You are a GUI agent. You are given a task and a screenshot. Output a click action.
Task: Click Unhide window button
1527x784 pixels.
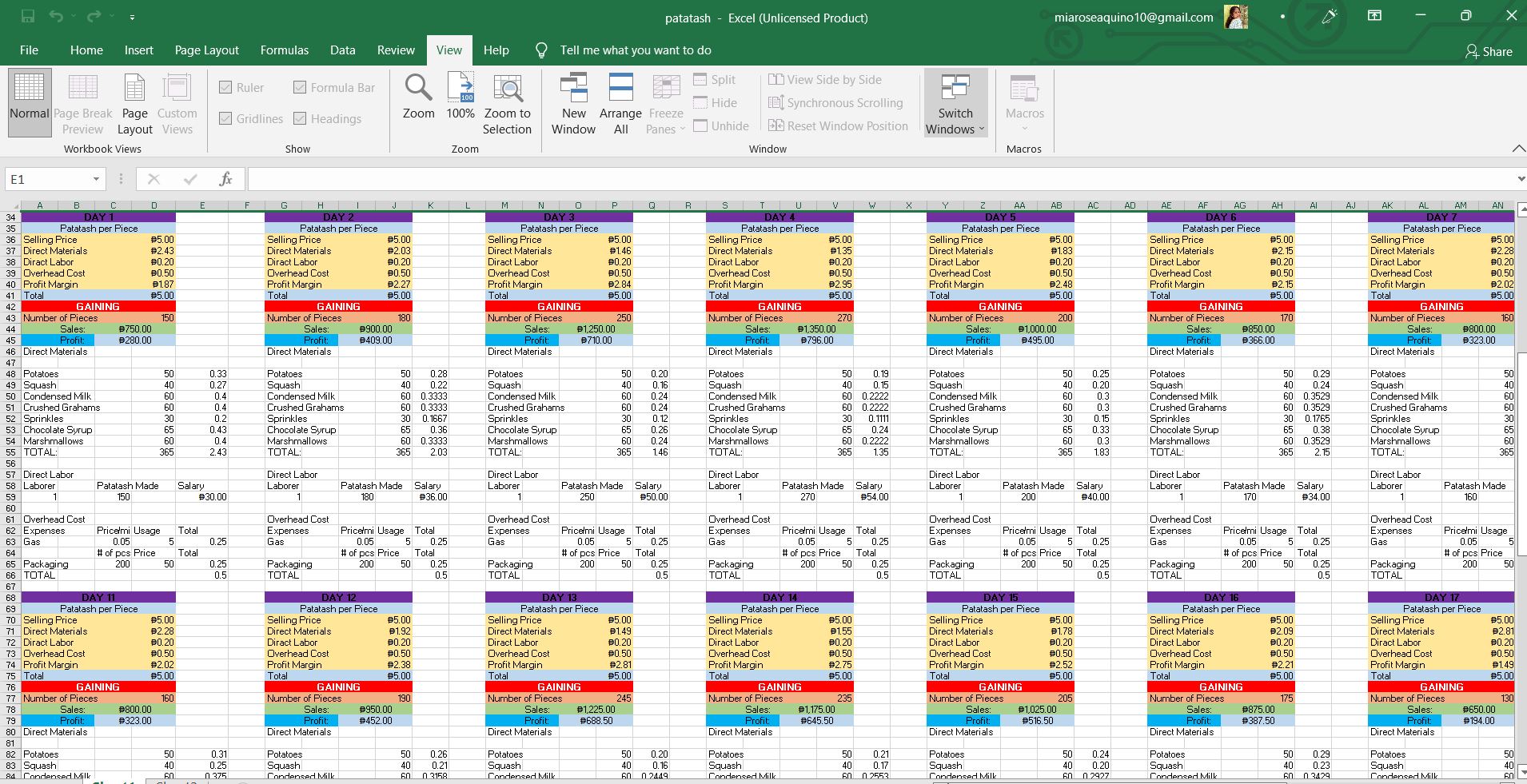click(x=720, y=126)
